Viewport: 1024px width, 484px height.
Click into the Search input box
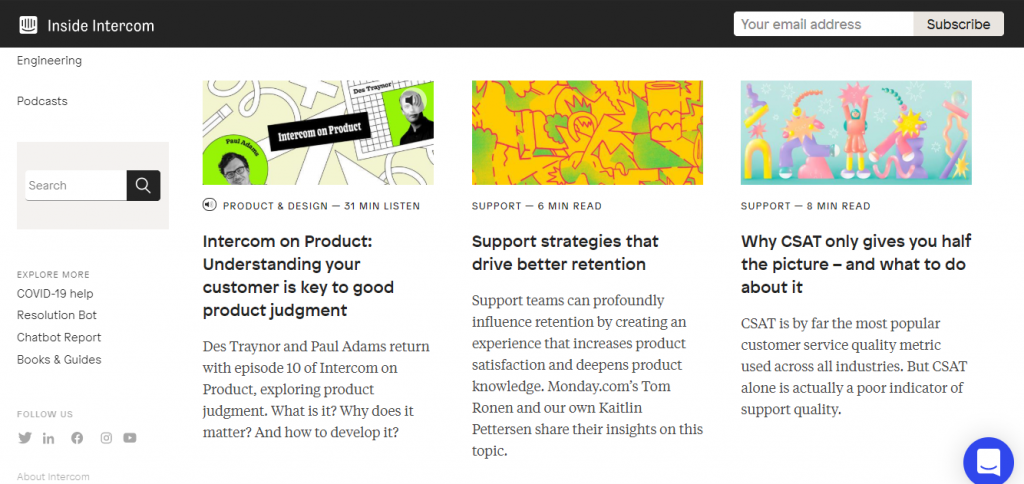click(76, 186)
